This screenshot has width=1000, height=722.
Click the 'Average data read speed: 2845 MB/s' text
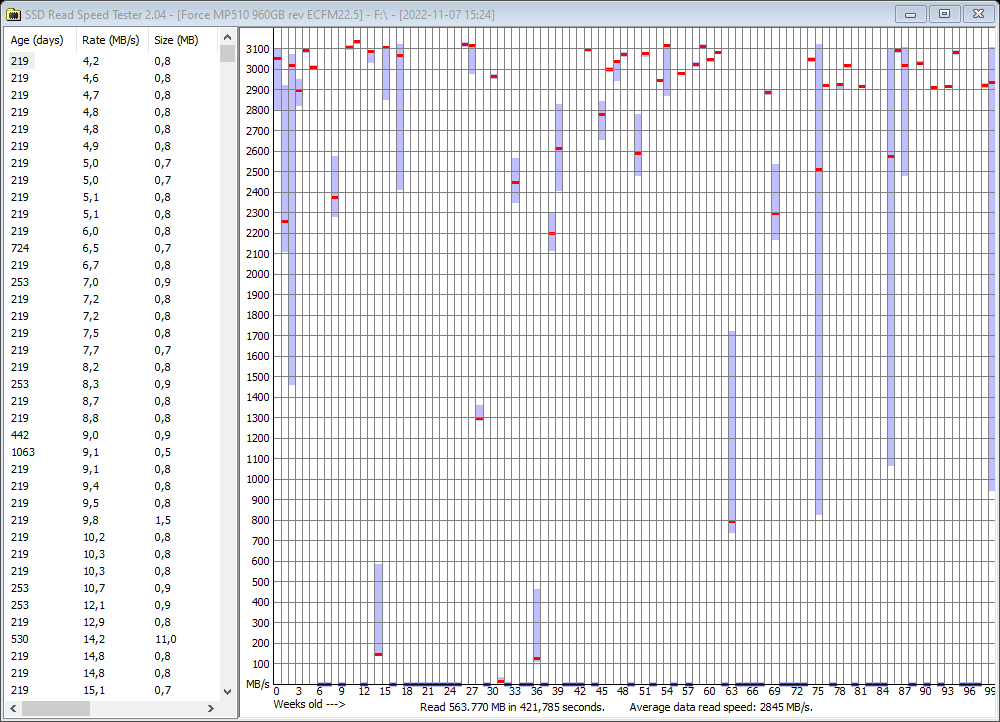[x=723, y=705]
